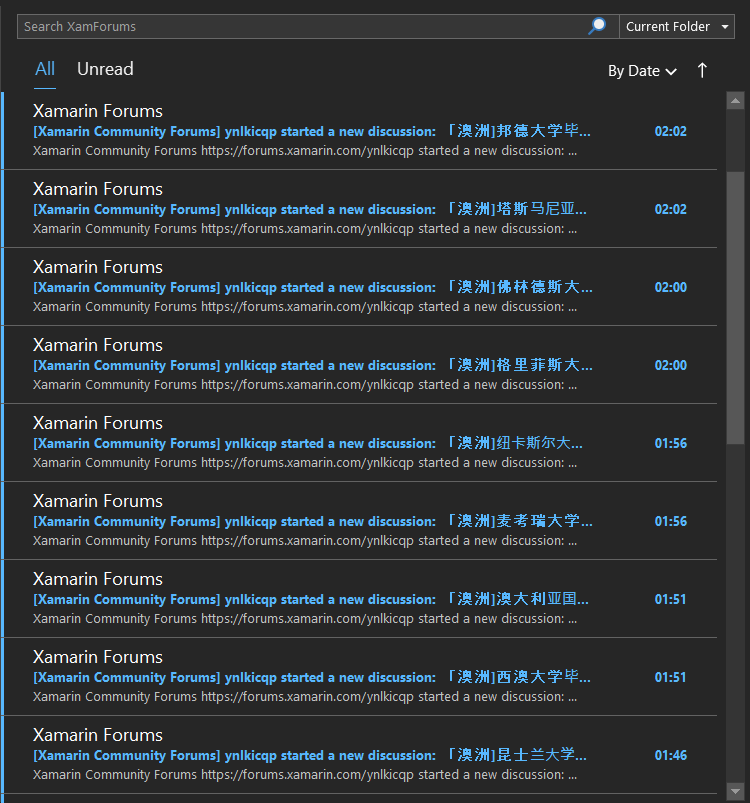Switch to the Unread tab

click(105, 69)
